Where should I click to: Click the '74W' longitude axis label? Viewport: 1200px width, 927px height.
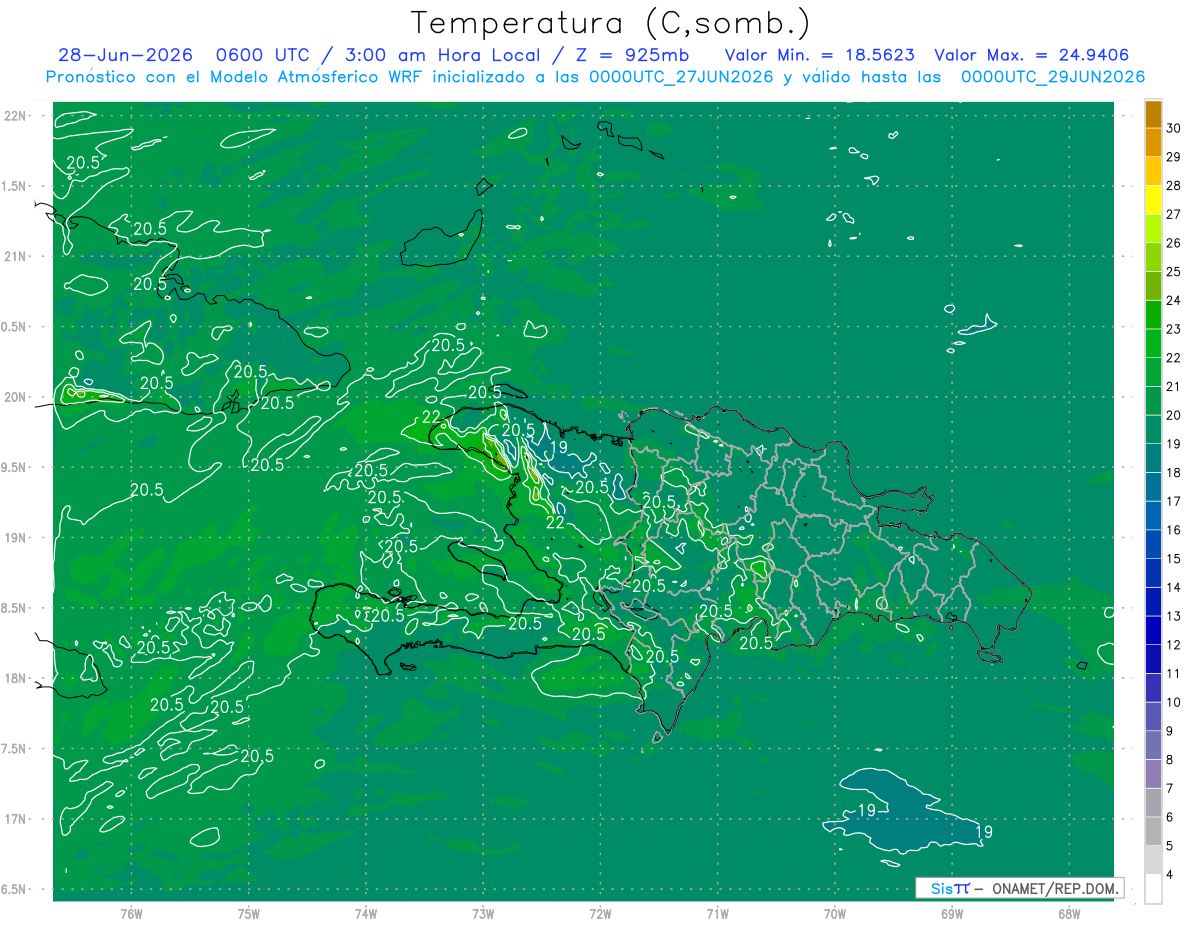click(366, 913)
